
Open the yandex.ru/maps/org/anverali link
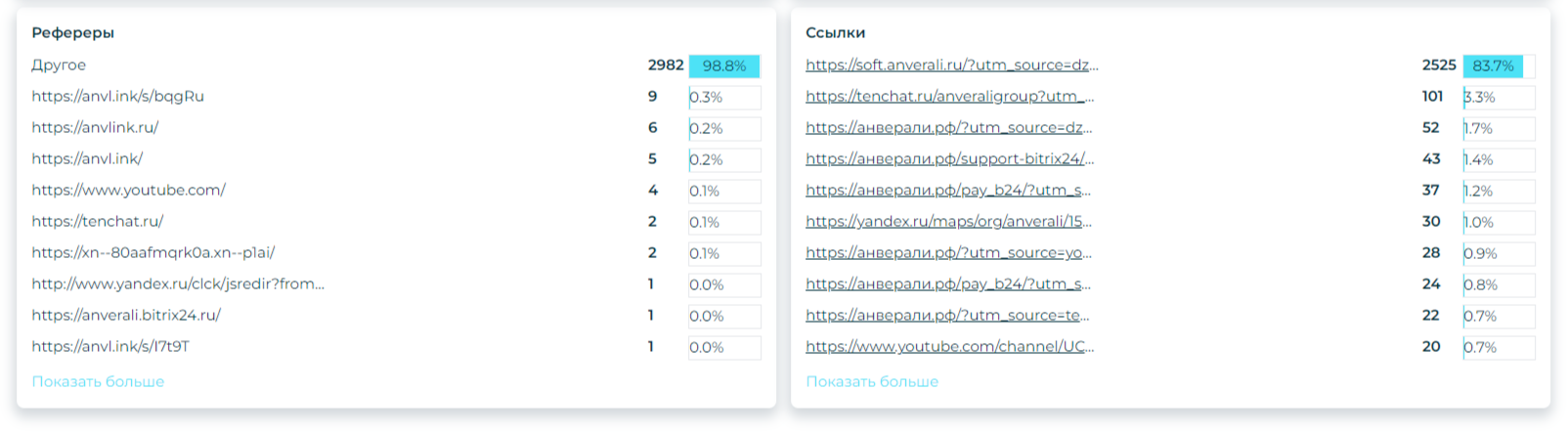[948, 222]
